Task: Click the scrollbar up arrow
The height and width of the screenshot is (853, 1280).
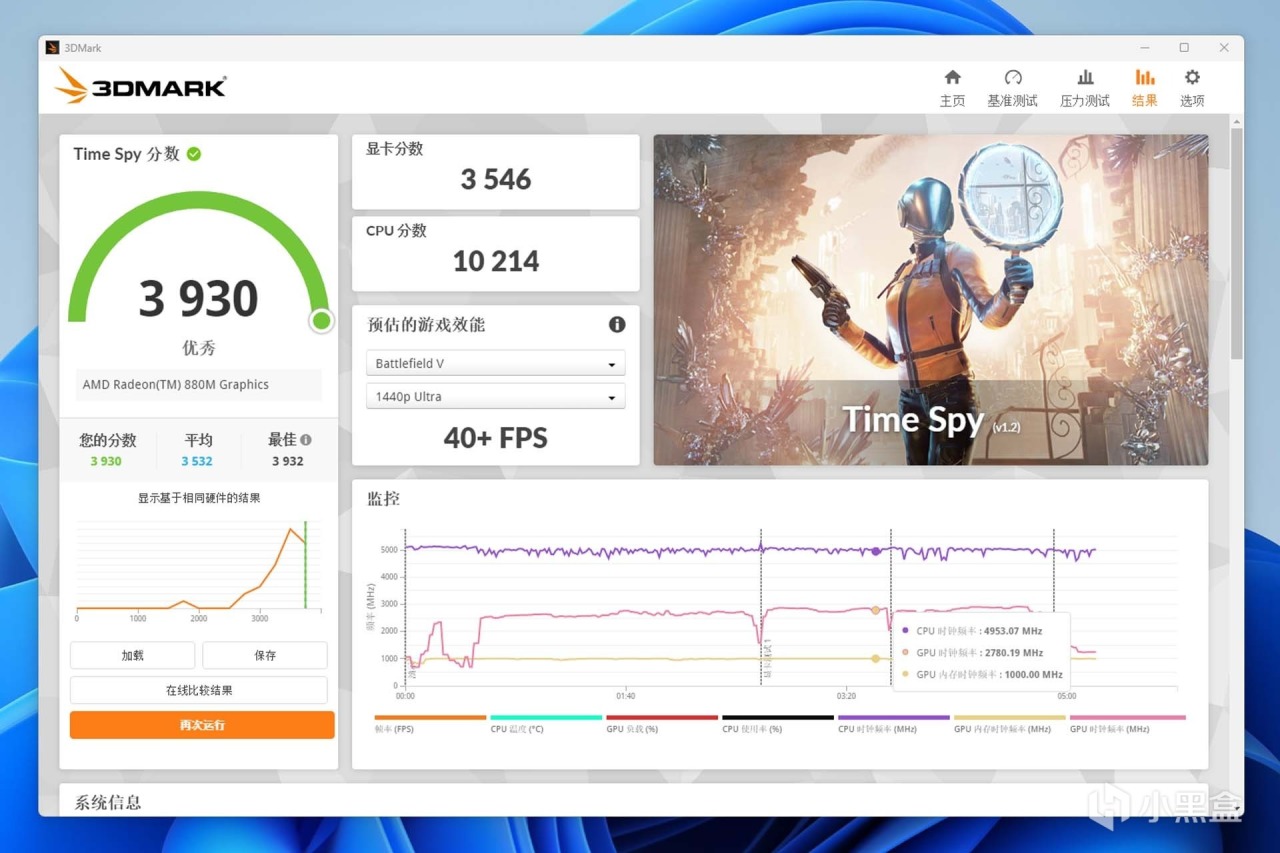Action: [1237, 121]
